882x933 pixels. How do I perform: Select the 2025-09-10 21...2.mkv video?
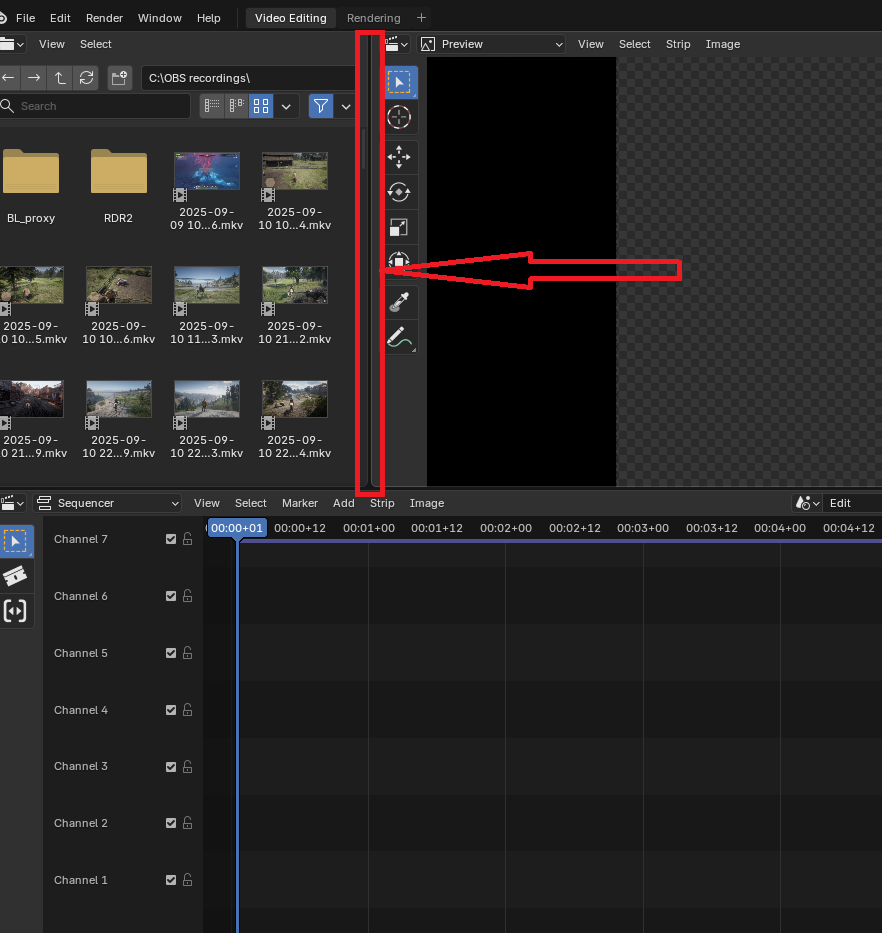tap(295, 305)
